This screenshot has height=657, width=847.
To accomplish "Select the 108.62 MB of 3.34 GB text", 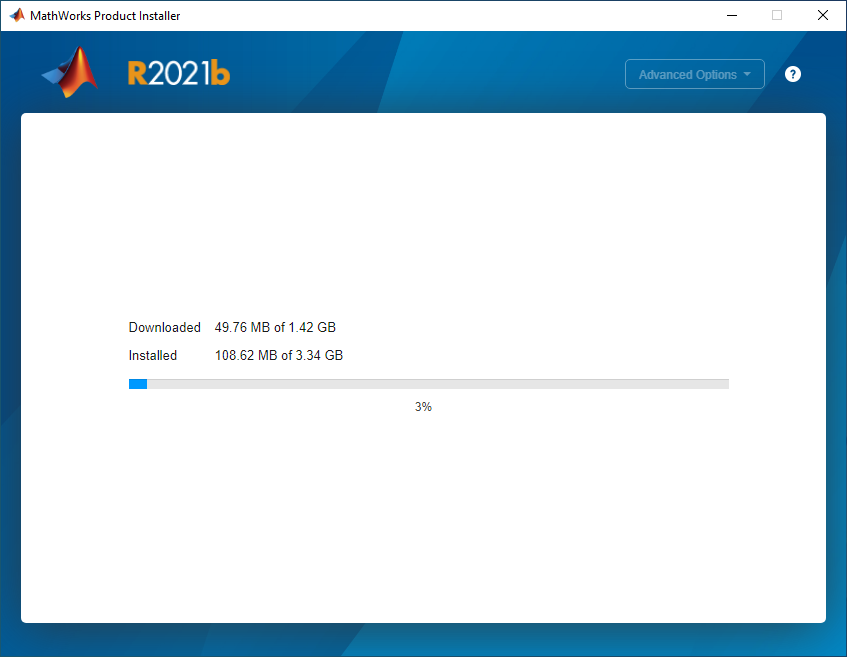I will tap(279, 355).
